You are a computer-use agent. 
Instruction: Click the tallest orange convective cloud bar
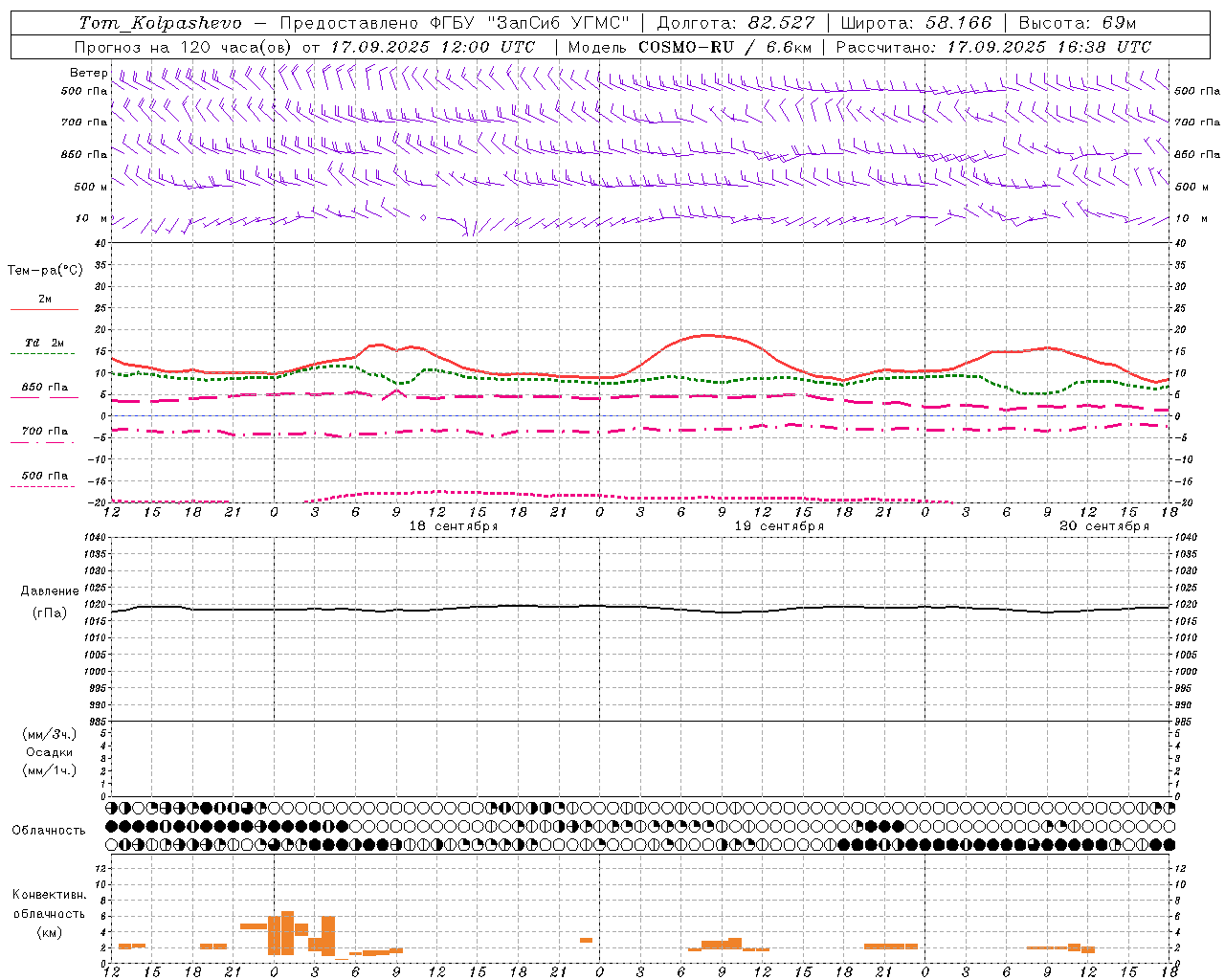pyautogui.click(x=287, y=933)
